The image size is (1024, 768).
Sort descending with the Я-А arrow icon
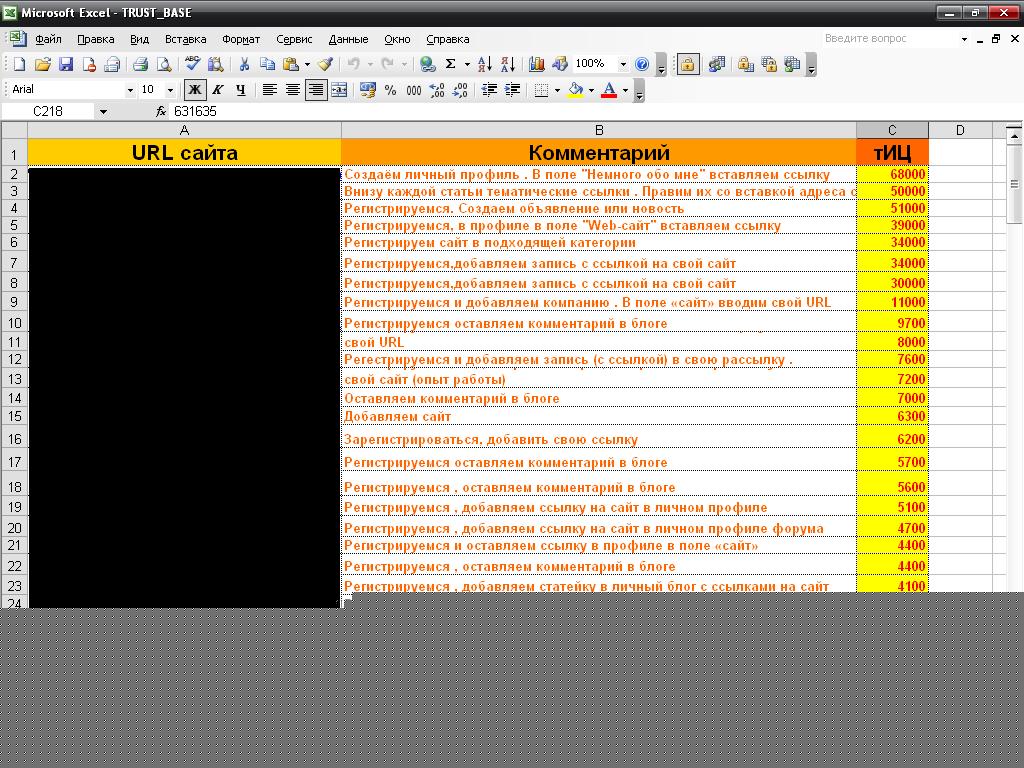click(x=507, y=64)
